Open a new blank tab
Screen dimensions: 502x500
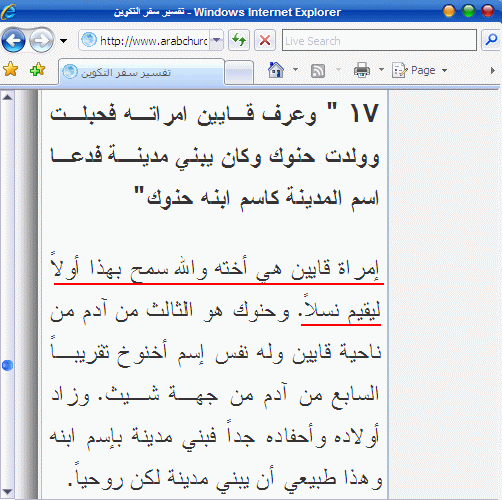239,72
